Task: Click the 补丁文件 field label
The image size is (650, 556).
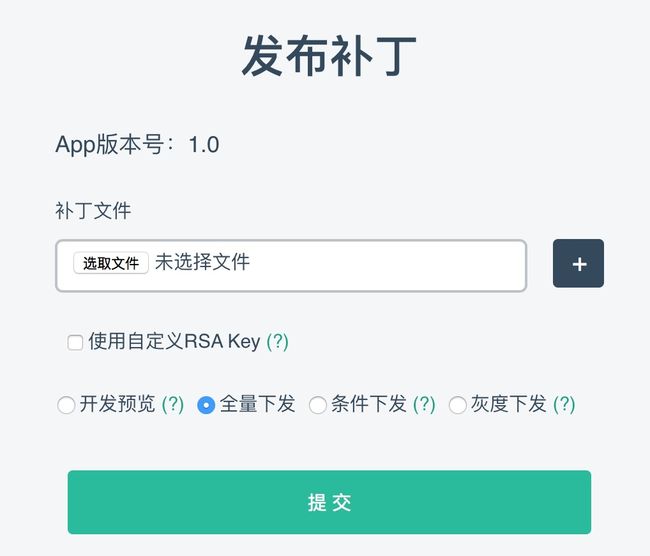Action: tap(93, 211)
